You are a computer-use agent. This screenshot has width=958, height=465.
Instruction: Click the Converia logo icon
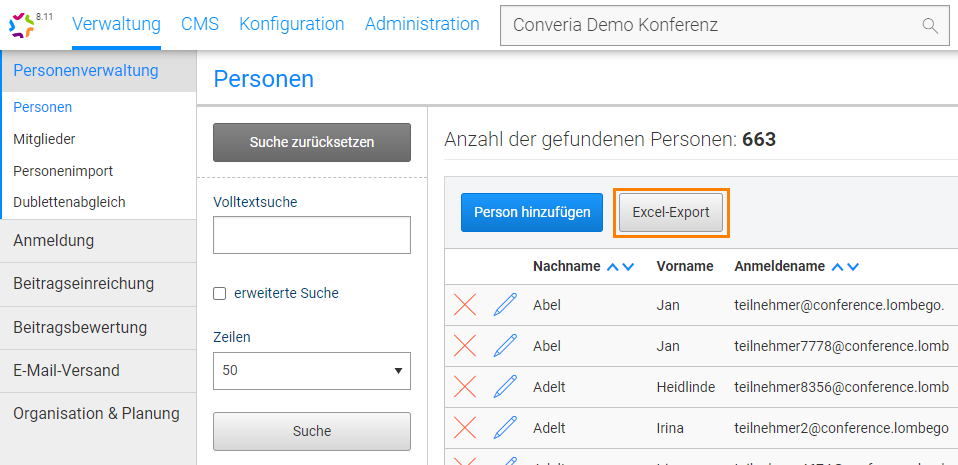(22, 24)
